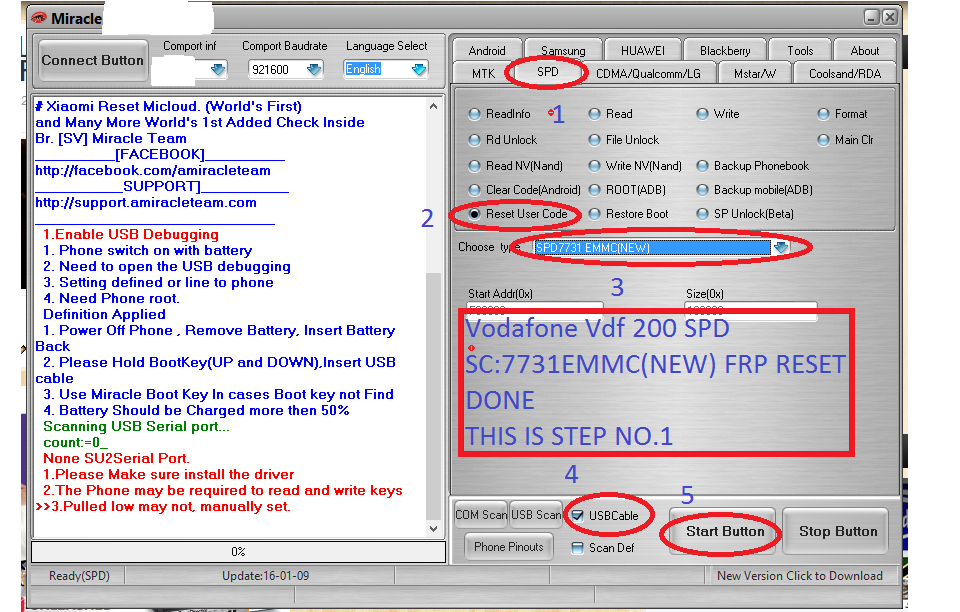Select the ReadInfo operation

pyautogui.click(x=475, y=114)
